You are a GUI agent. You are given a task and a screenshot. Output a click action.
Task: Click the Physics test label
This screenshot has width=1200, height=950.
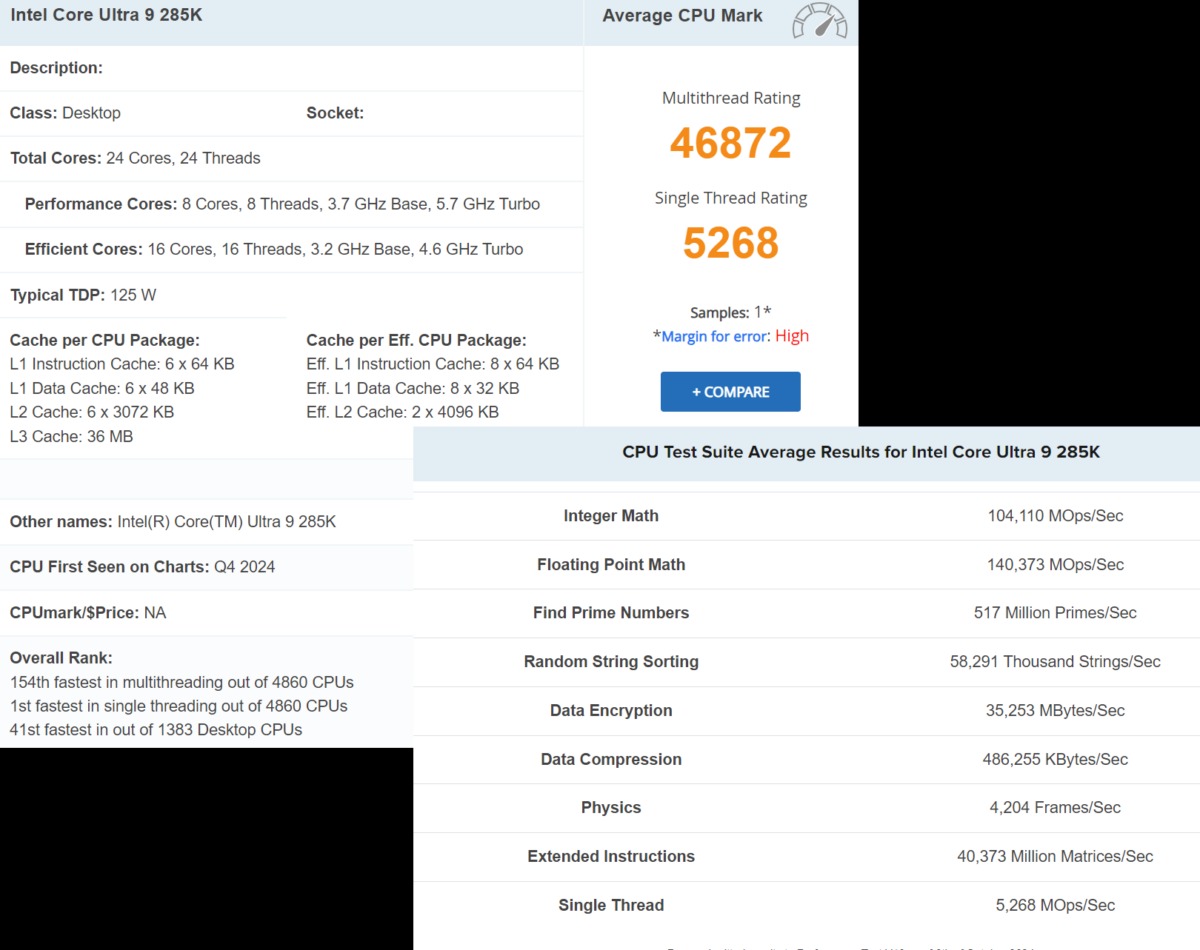tap(611, 808)
